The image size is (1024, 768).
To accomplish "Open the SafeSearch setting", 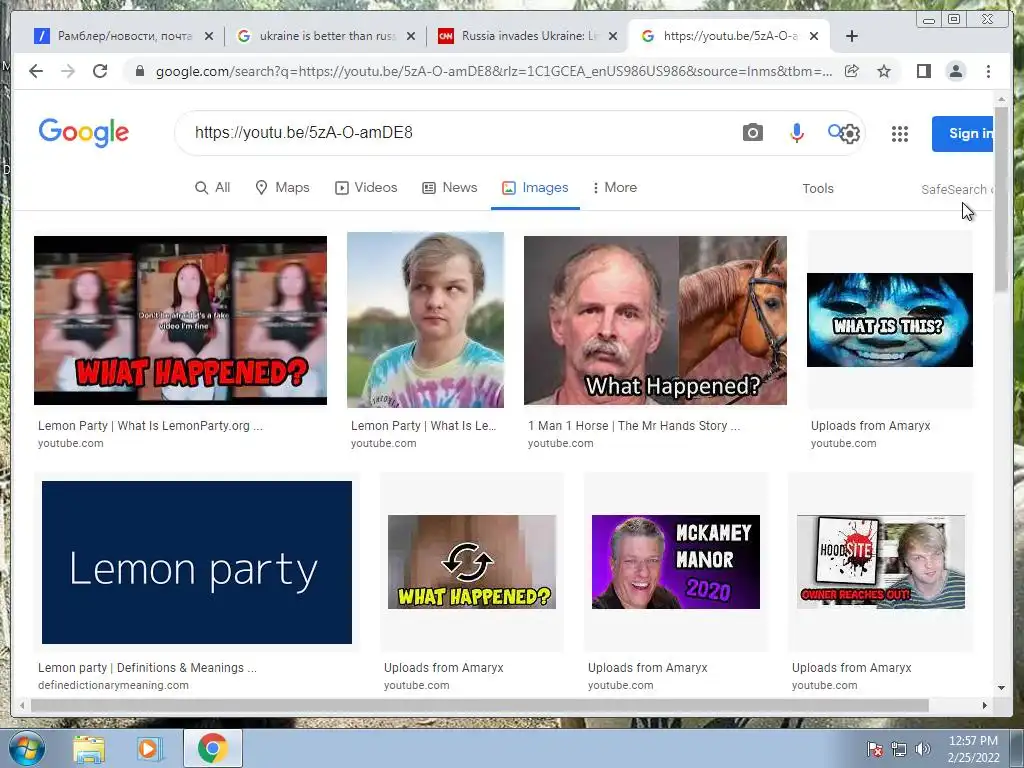I will click(957, 189).
